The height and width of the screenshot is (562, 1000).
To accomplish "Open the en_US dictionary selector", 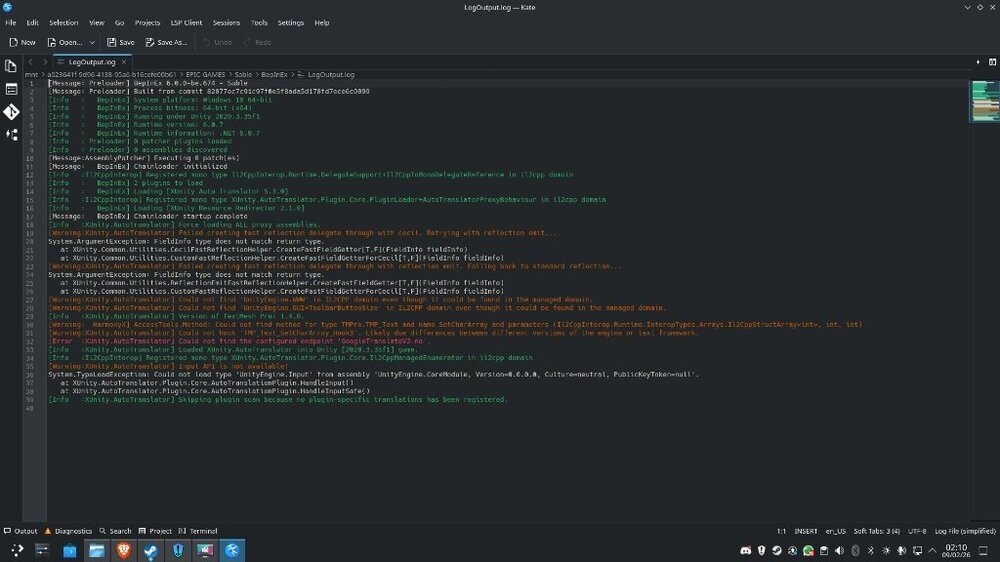I will [835, 531].
